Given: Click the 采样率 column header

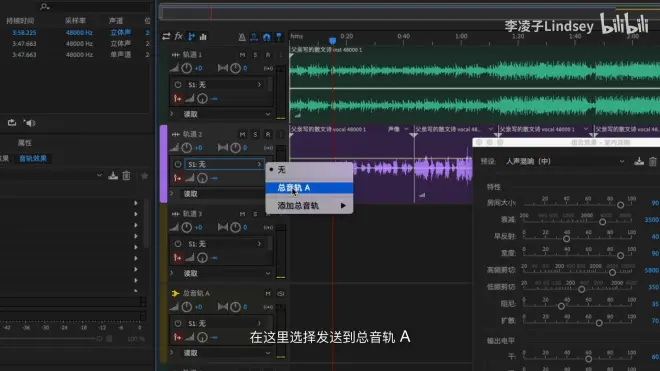Looking at the screenshot, I should click(76, 21).
